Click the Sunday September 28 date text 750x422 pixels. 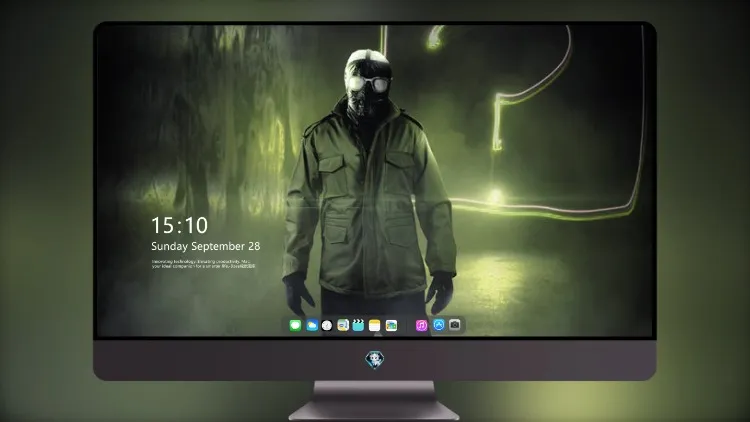pyautogui.click(x=206, y=246)
